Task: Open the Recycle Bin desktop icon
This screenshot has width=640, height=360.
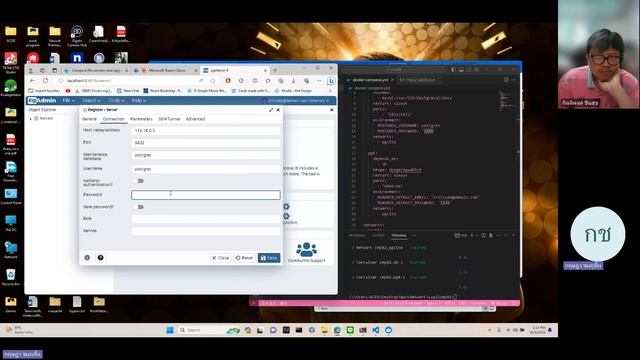Action: click(x=11, y=277)
